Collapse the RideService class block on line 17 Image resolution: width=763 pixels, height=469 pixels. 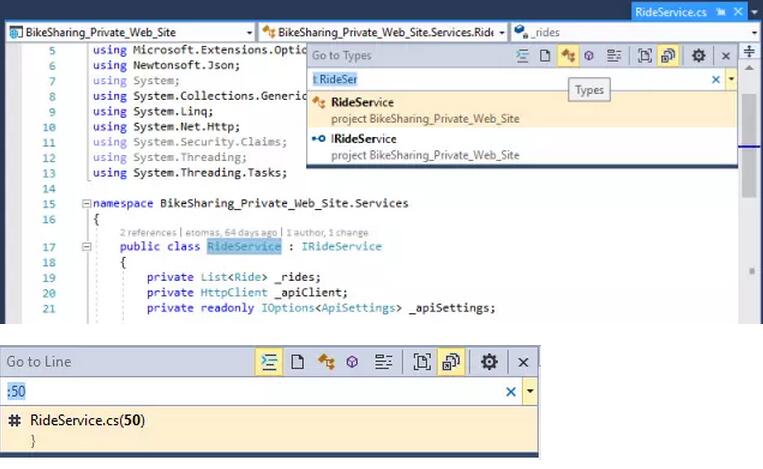[x=86, y=247]
